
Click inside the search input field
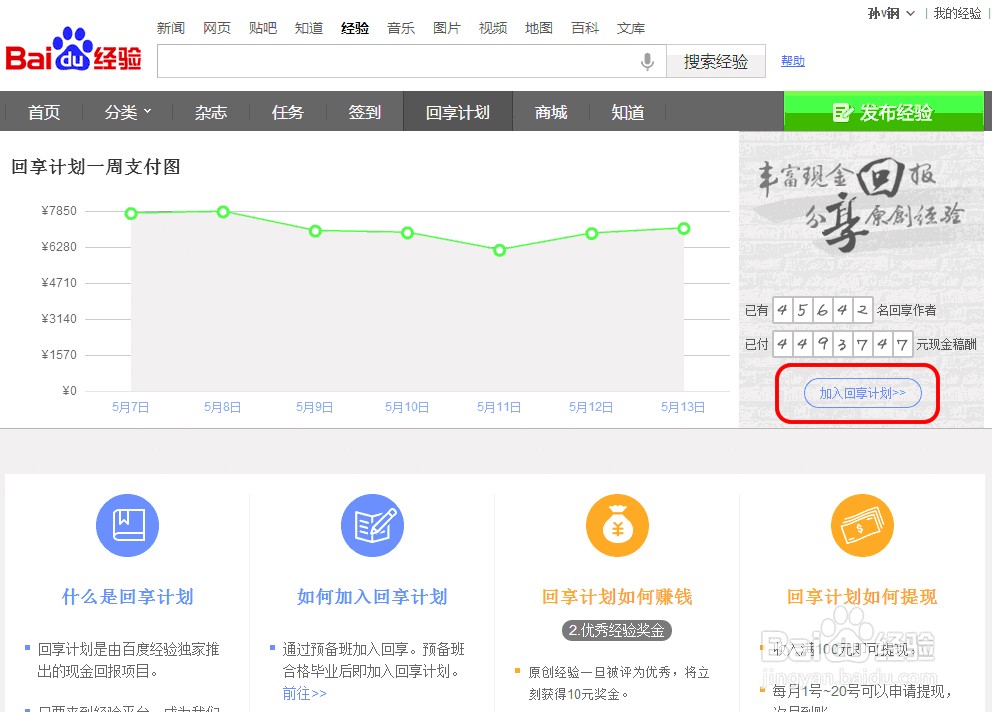(400, 61)
